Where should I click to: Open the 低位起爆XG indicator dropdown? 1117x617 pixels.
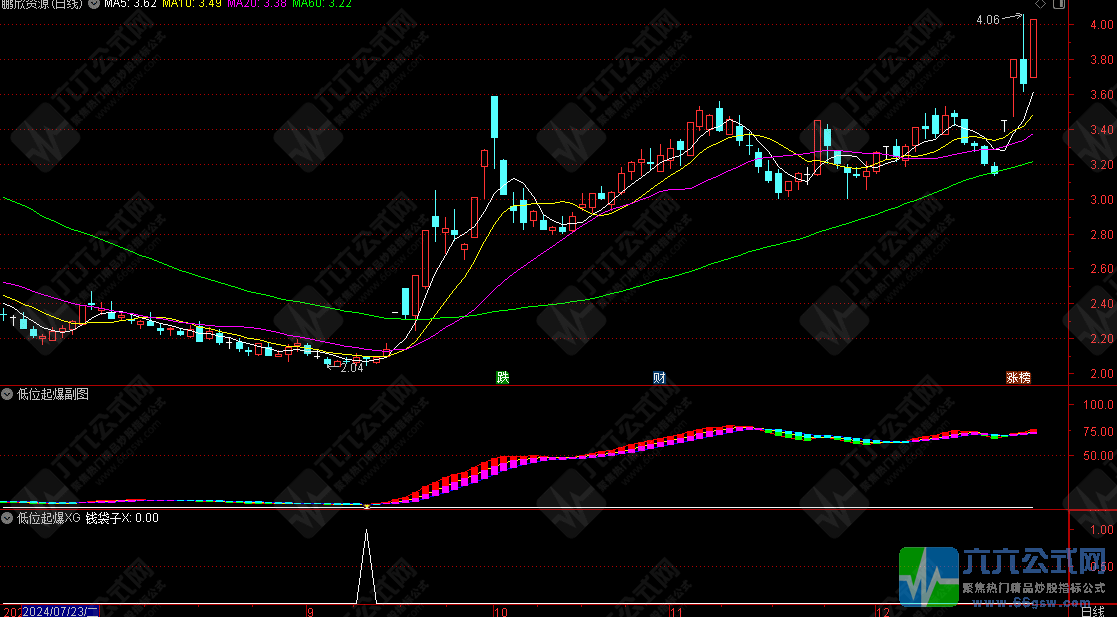tap(9, 518)
